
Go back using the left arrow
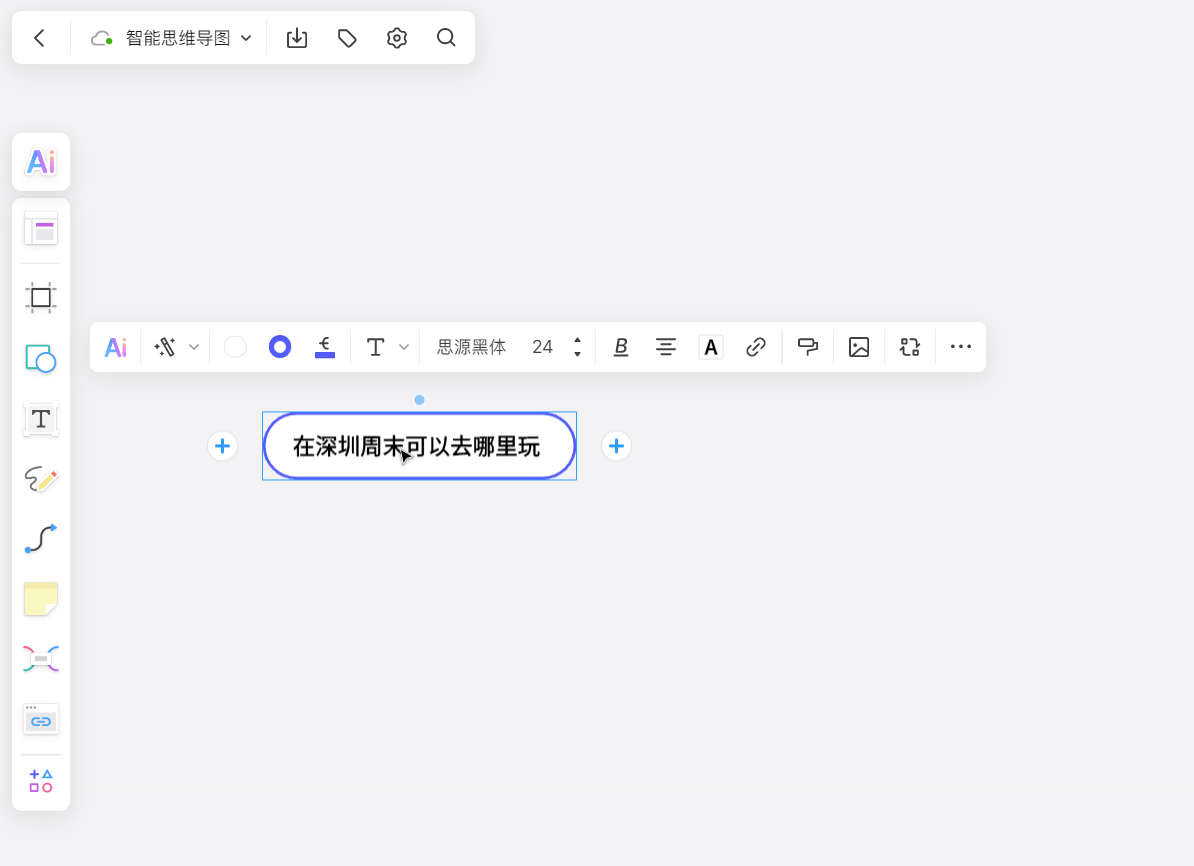click(40, 38)
